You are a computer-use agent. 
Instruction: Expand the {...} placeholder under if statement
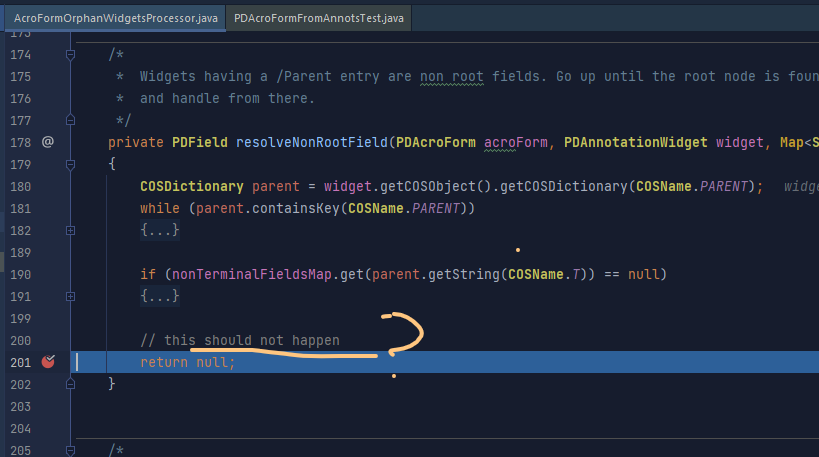pyautogui.click(x=160, y=296)
